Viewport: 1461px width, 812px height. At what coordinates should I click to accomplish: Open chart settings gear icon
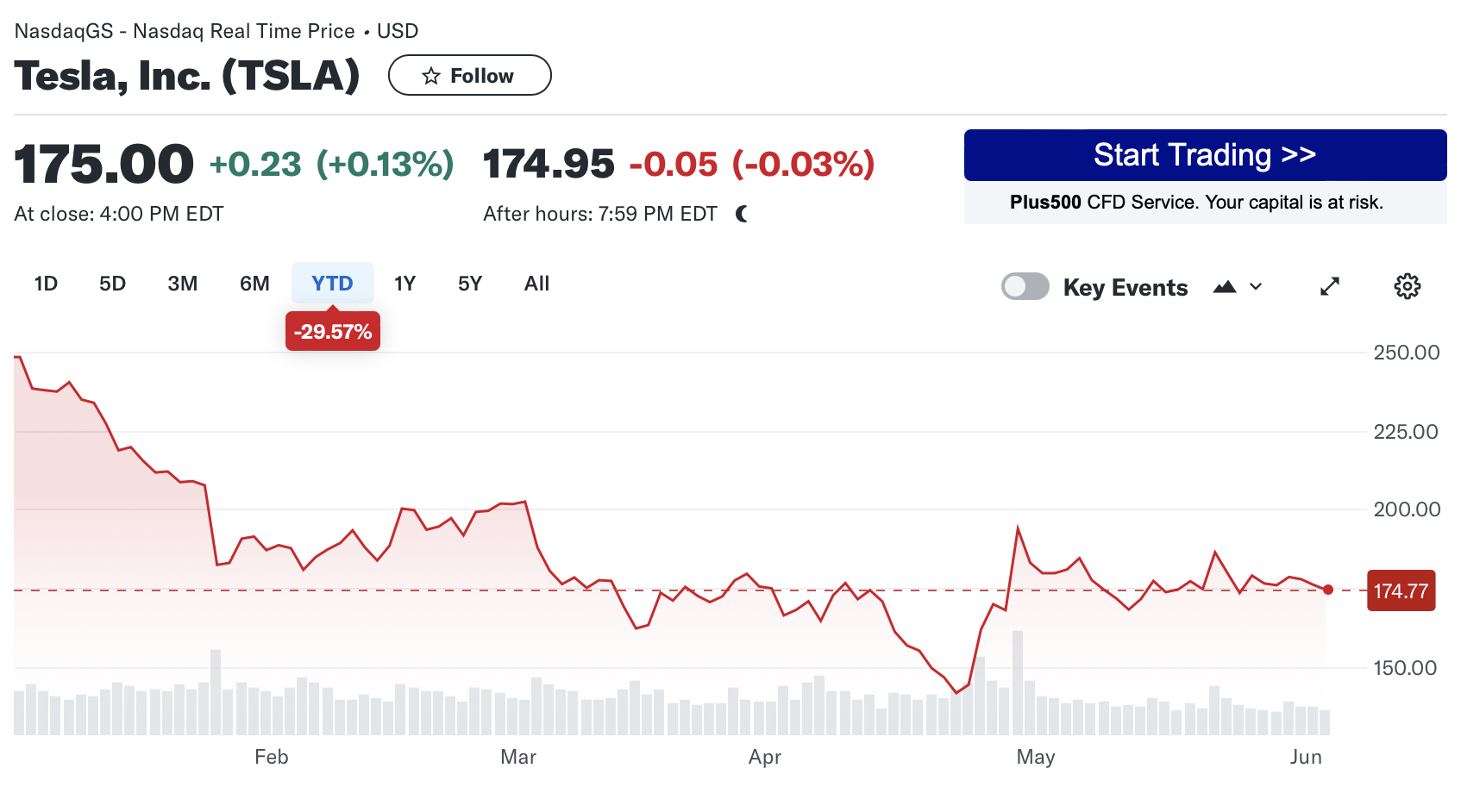1407,286
